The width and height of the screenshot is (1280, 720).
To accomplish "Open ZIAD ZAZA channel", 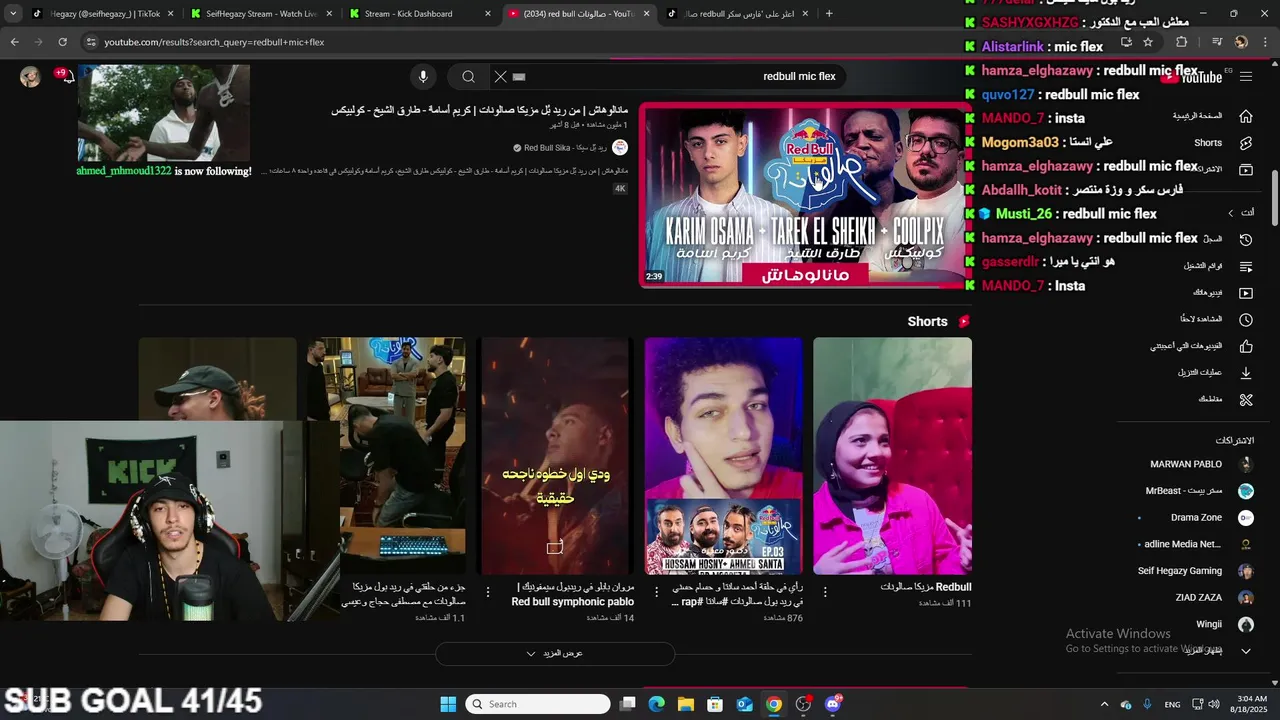I will pos(1199,598).
